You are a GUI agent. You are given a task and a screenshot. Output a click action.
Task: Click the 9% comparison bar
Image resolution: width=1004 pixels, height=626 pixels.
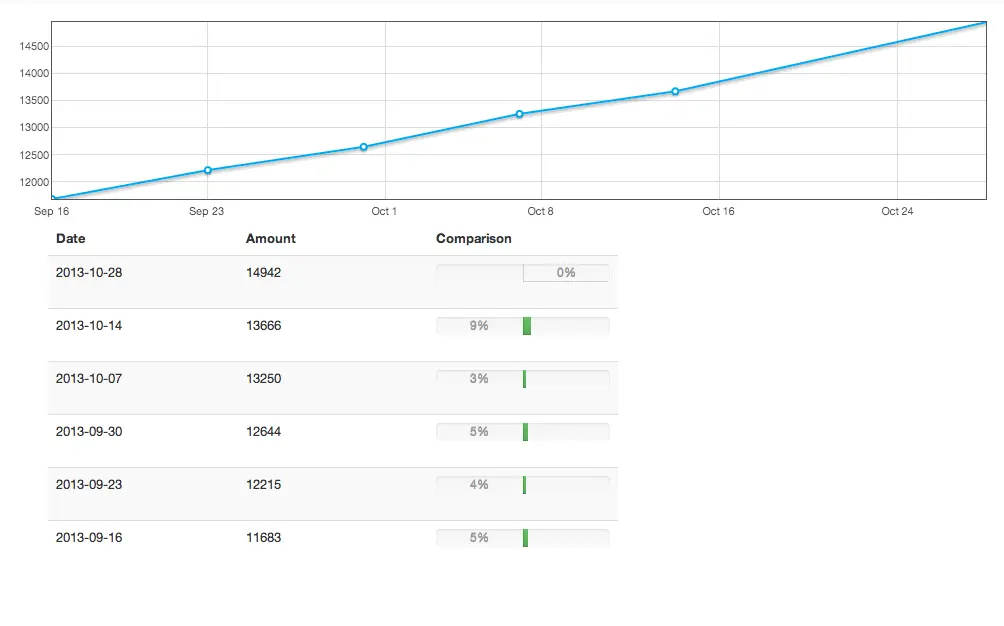coord(522,325)
